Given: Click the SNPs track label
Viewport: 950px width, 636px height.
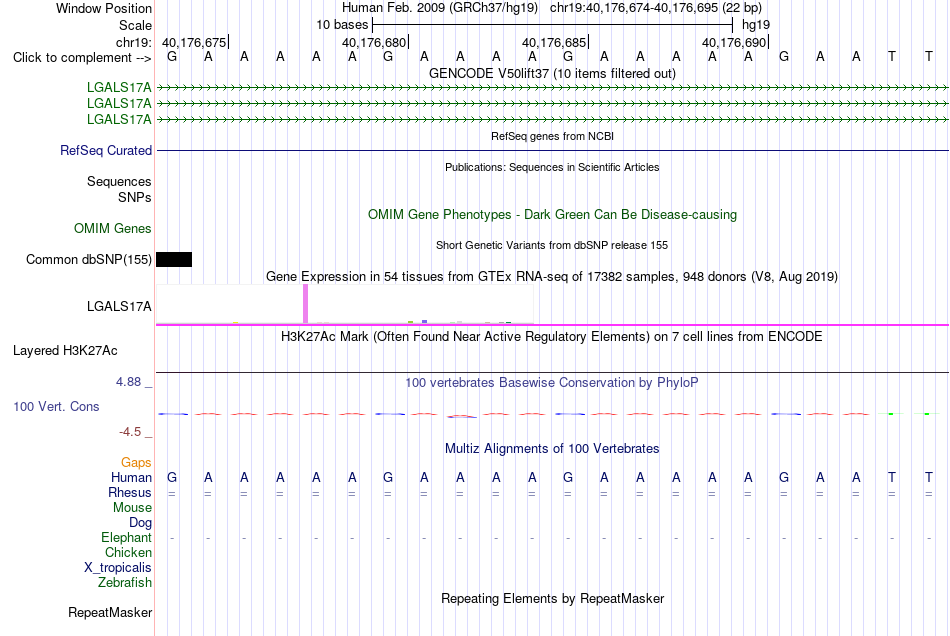Looking at the screenshot, I should tap(135, 197).
